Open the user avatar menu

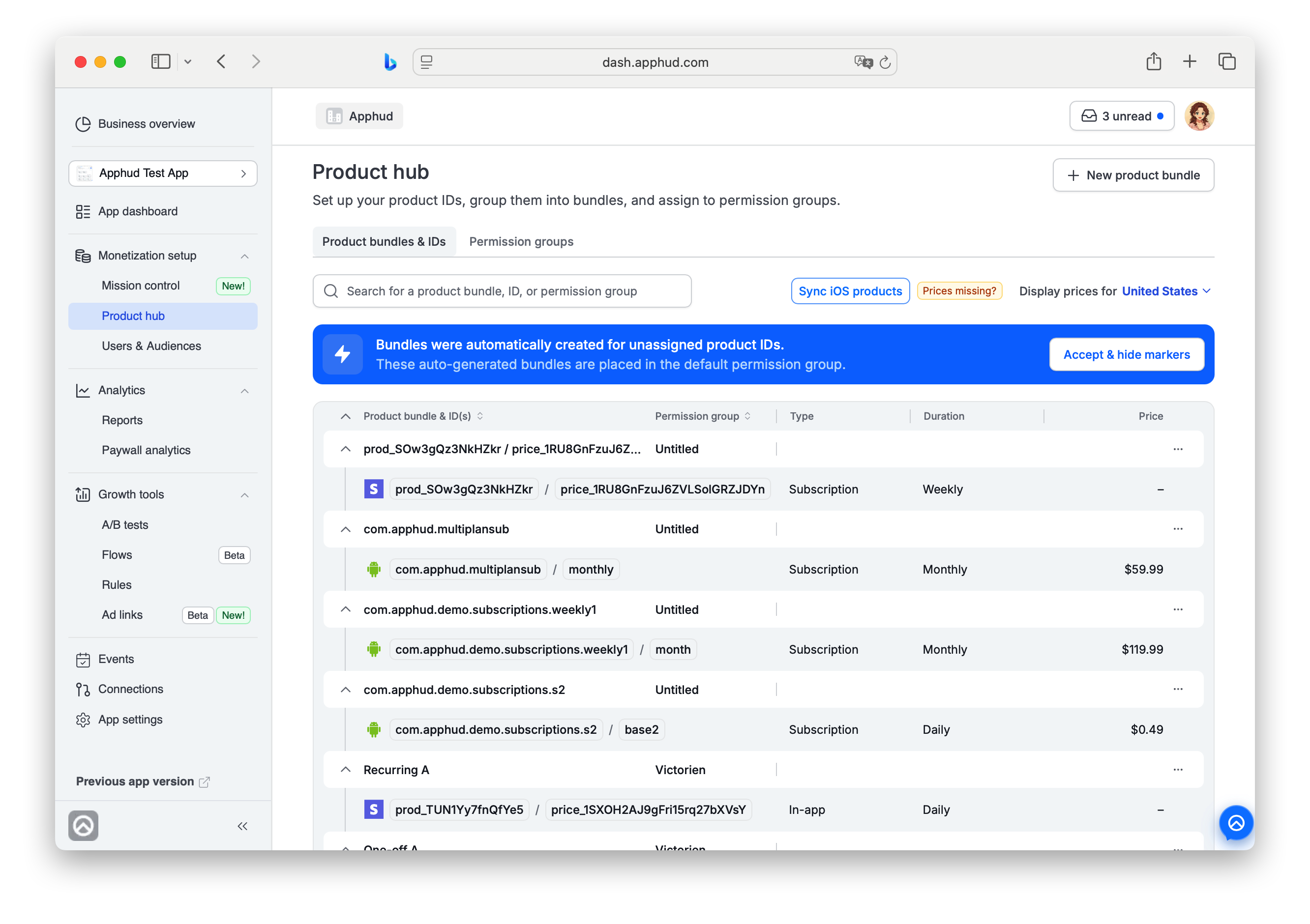point(1199,116)
